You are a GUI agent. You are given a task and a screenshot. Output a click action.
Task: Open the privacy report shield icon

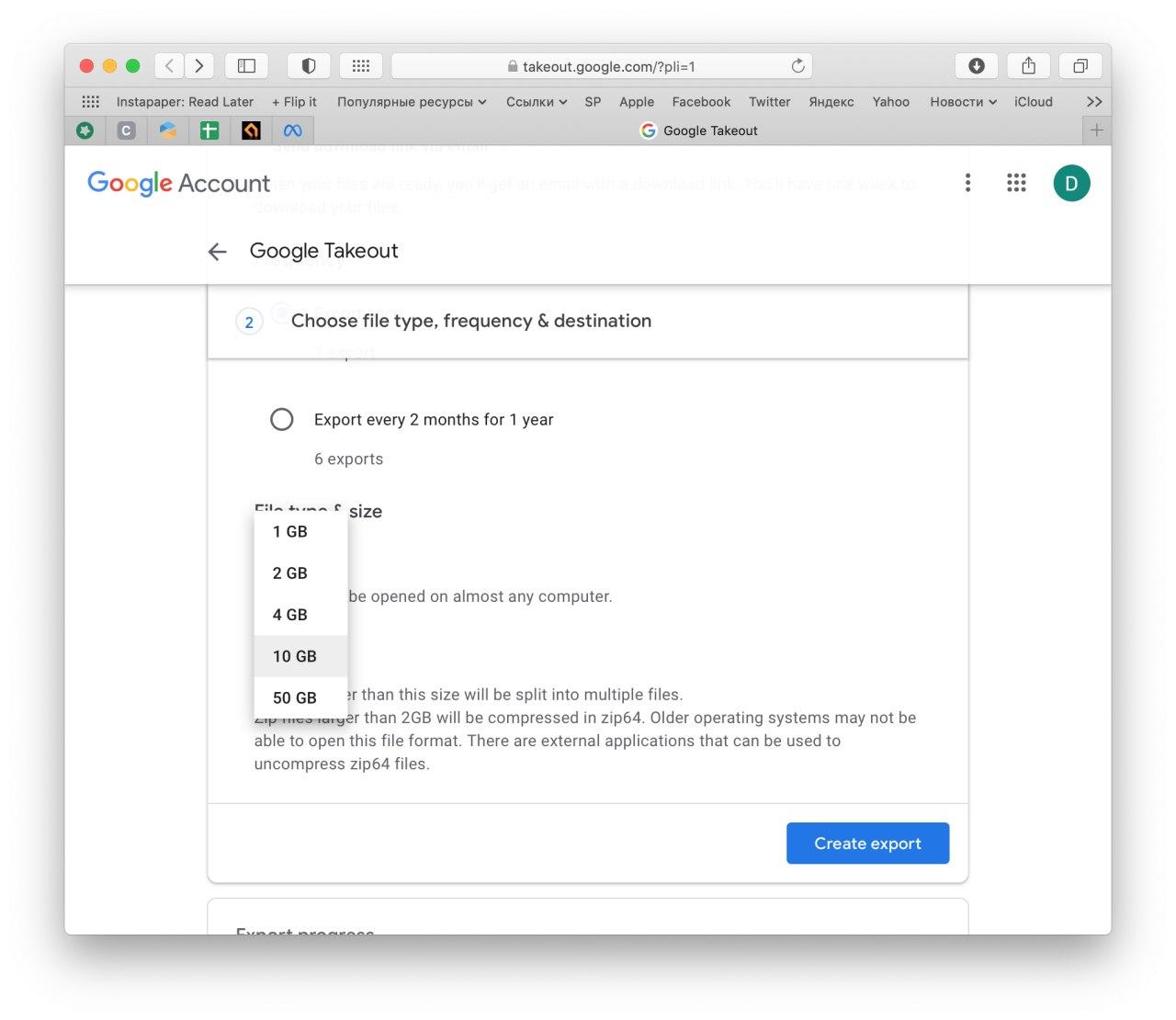pos(309,65)
